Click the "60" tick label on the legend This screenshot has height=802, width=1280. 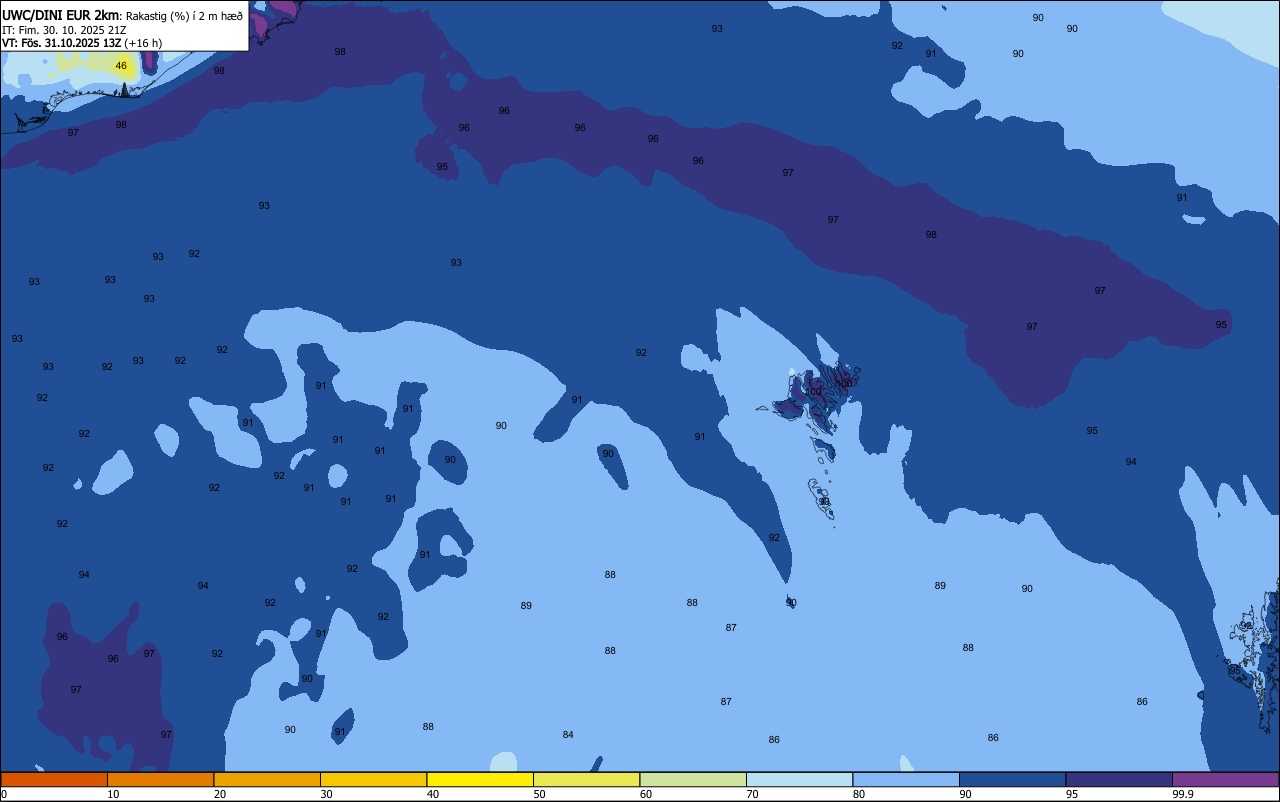pyautogui.click(x=646, y=794)
